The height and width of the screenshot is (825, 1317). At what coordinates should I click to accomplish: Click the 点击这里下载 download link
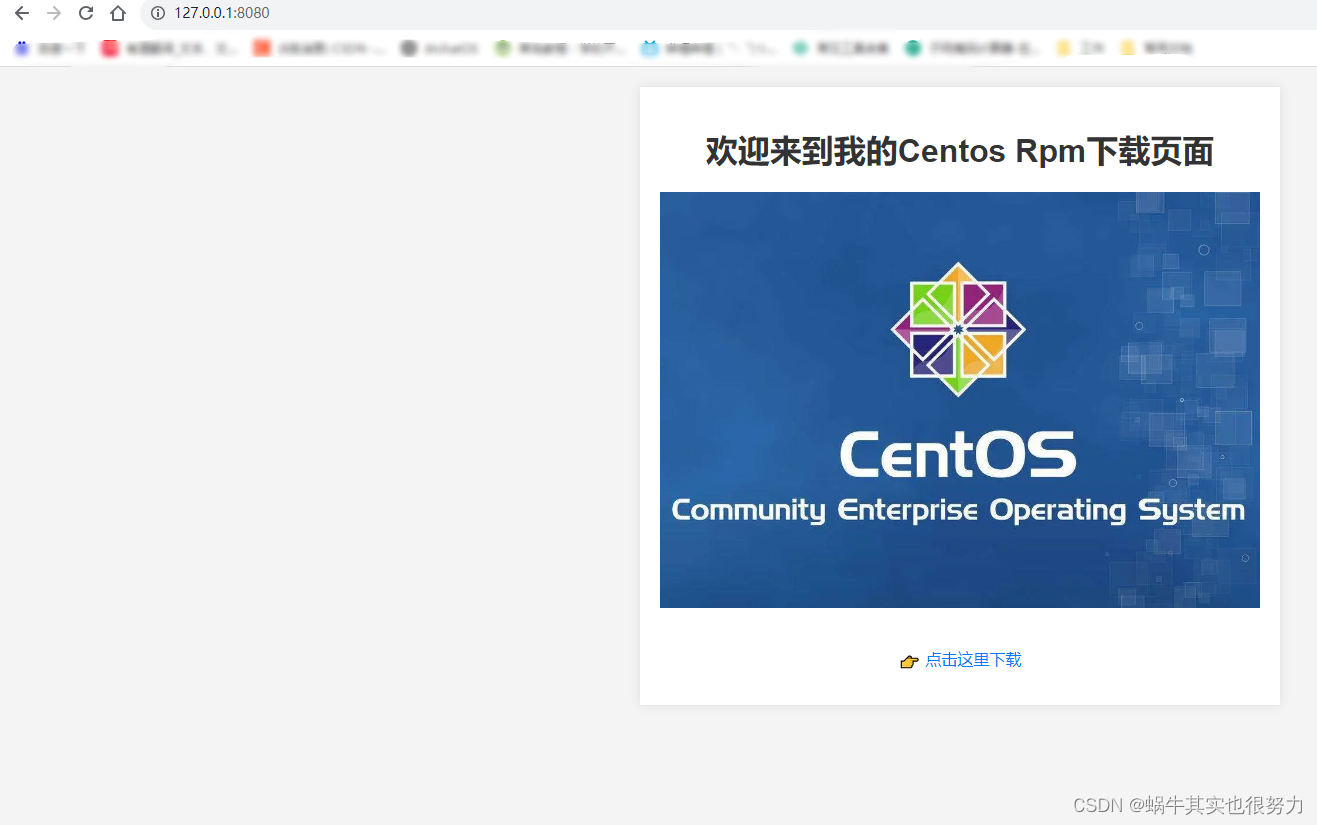click(973, 660)
